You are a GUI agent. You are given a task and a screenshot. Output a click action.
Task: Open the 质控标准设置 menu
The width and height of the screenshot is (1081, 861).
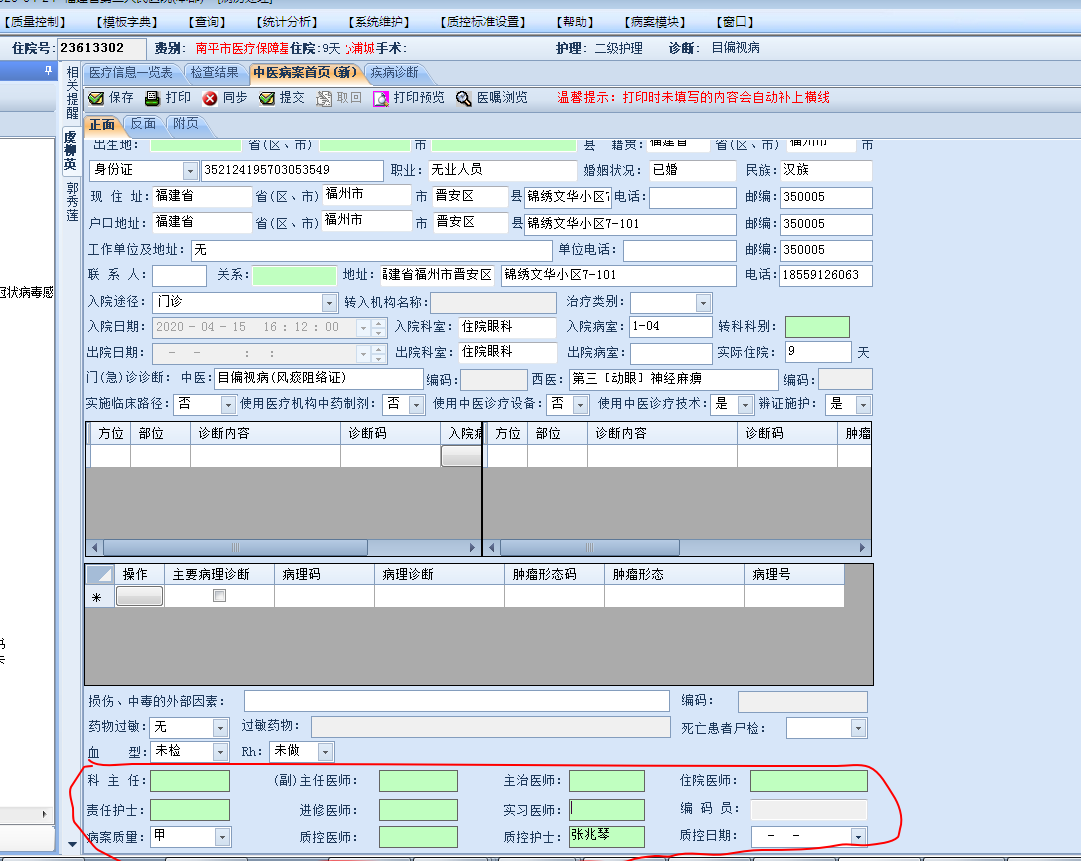483,22
